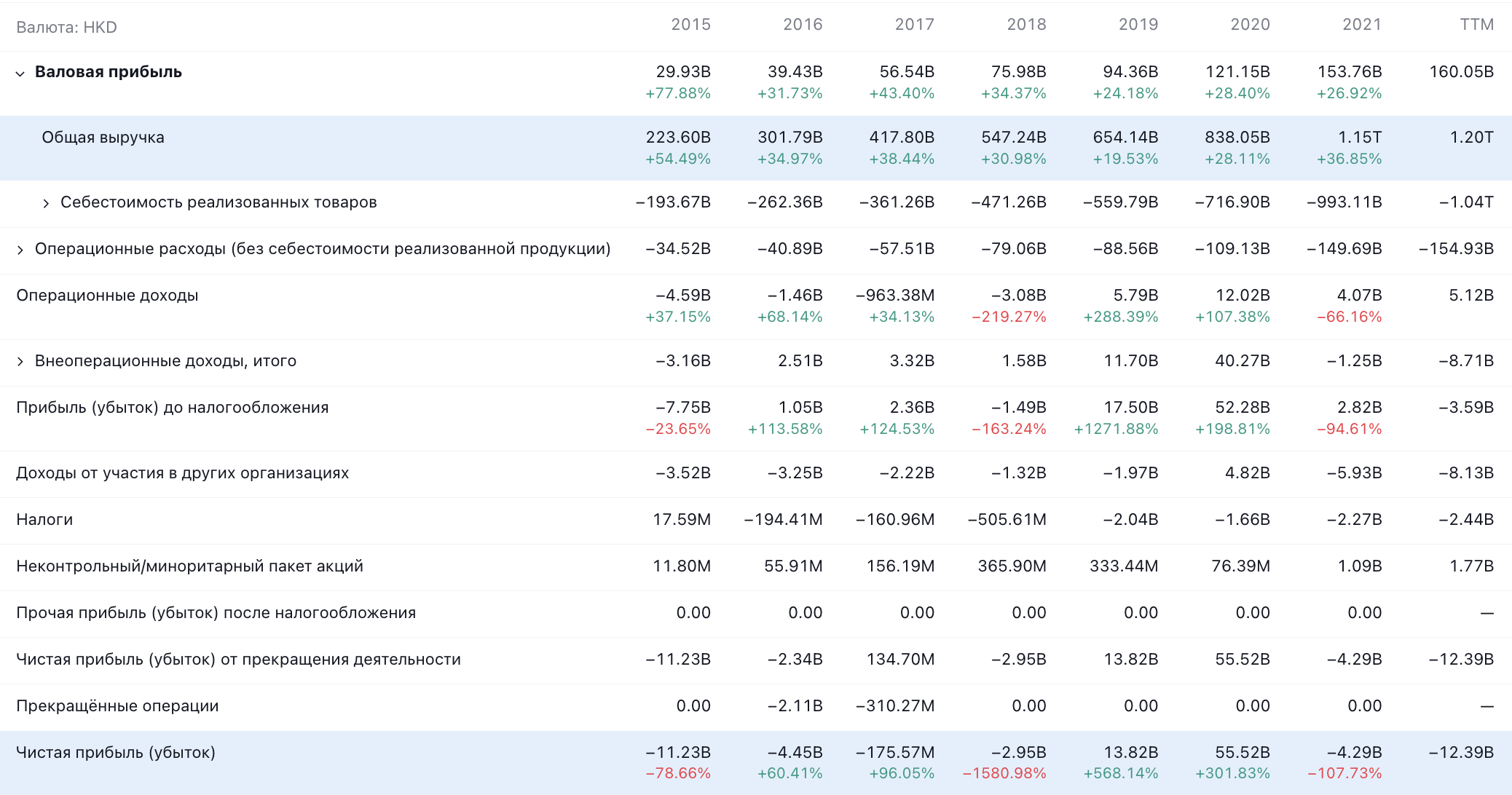Viewport: 1512px width, 795px height.
Task: Click revenue TTM value 1.20T
Action: pos(1471,138)
